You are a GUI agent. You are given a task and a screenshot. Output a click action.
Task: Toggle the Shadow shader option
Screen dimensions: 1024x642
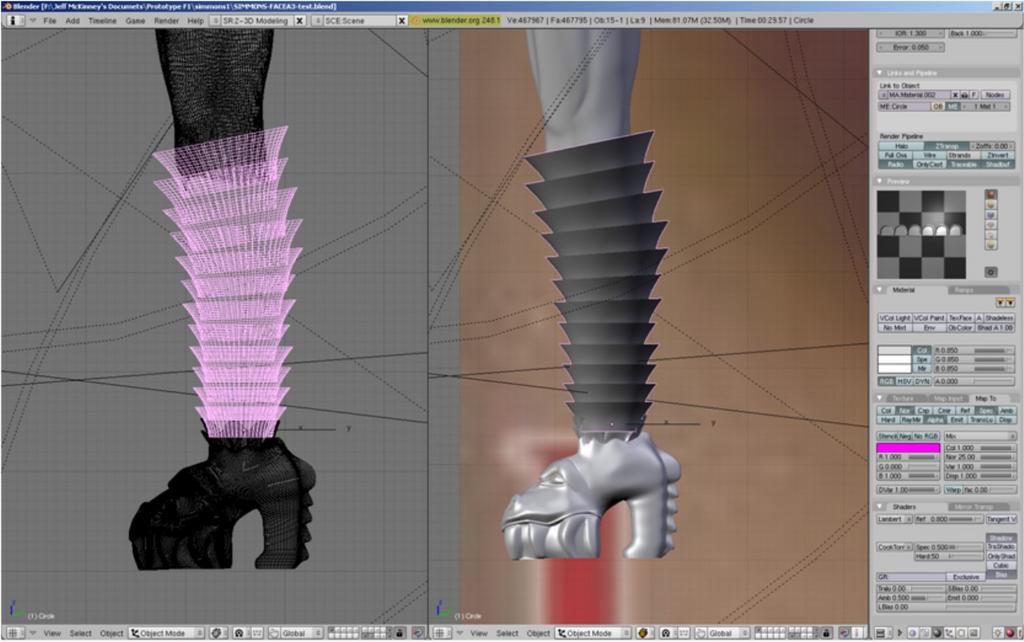pos(1000,538)
